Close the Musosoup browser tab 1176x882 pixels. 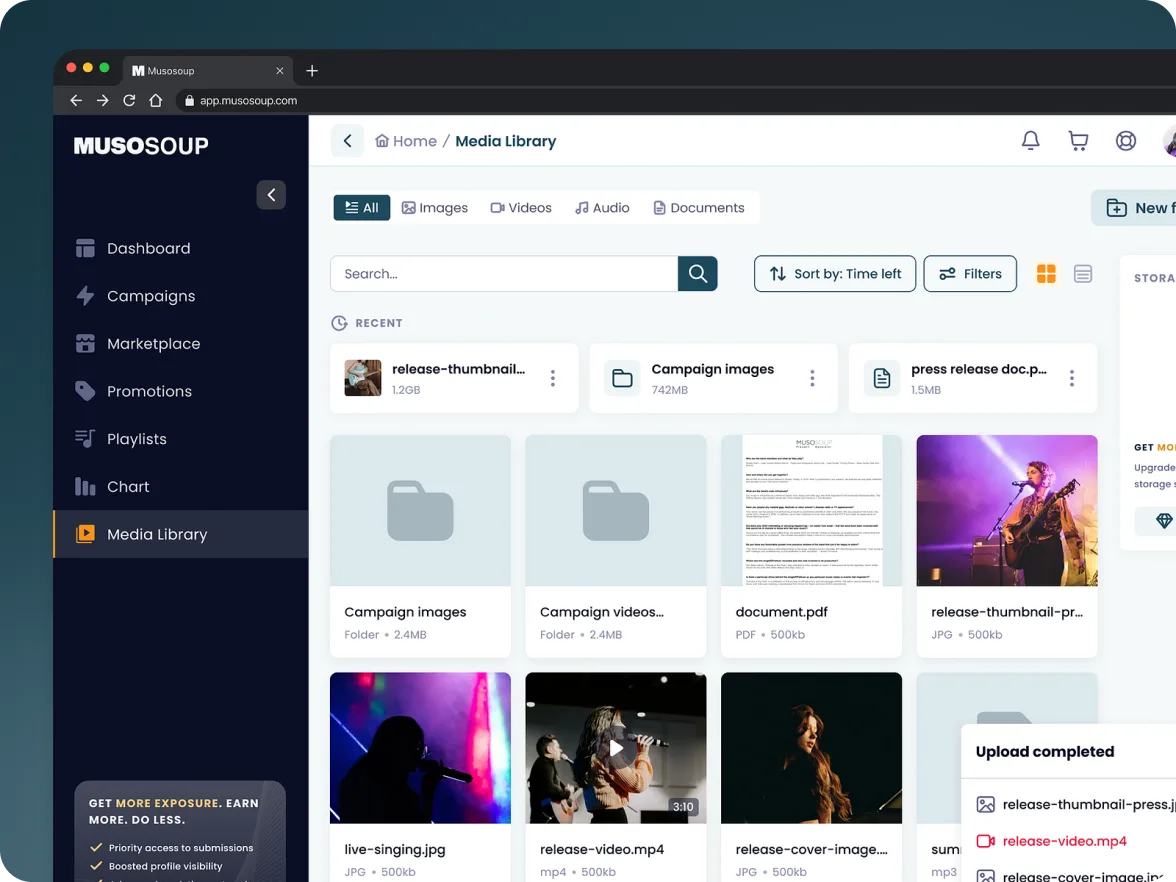point(280,70)
